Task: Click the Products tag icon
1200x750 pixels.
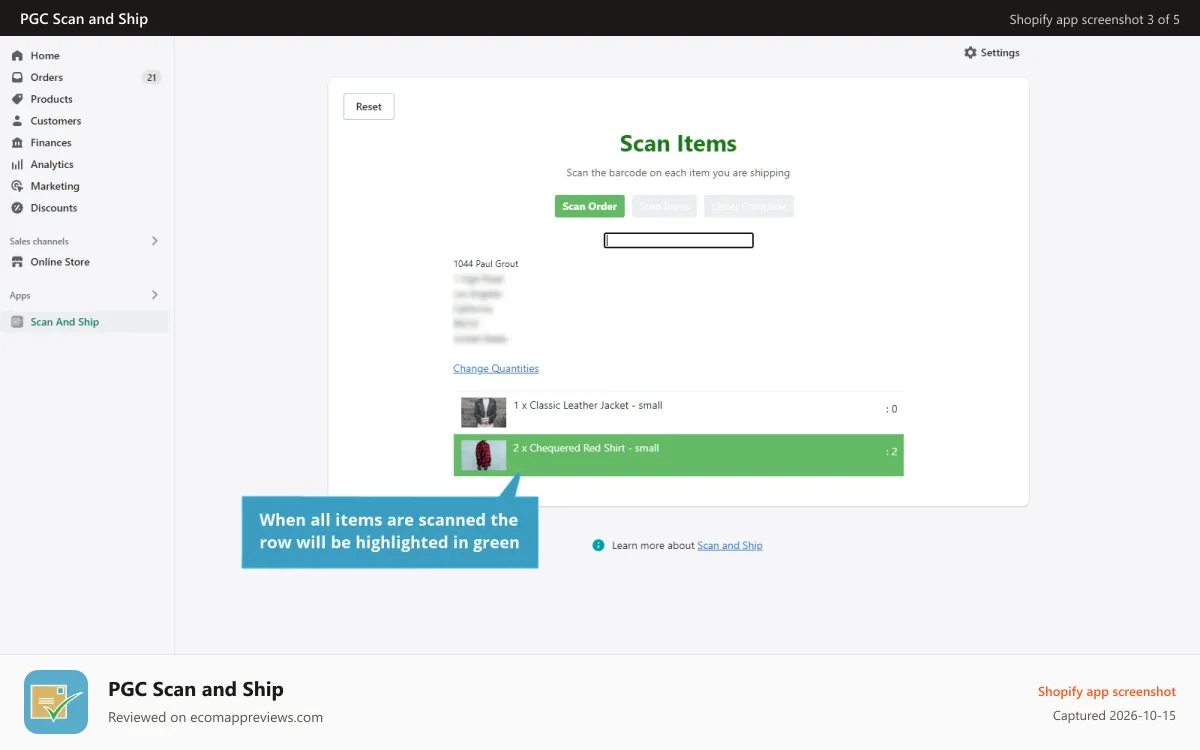Action: [x=17, y=99]
